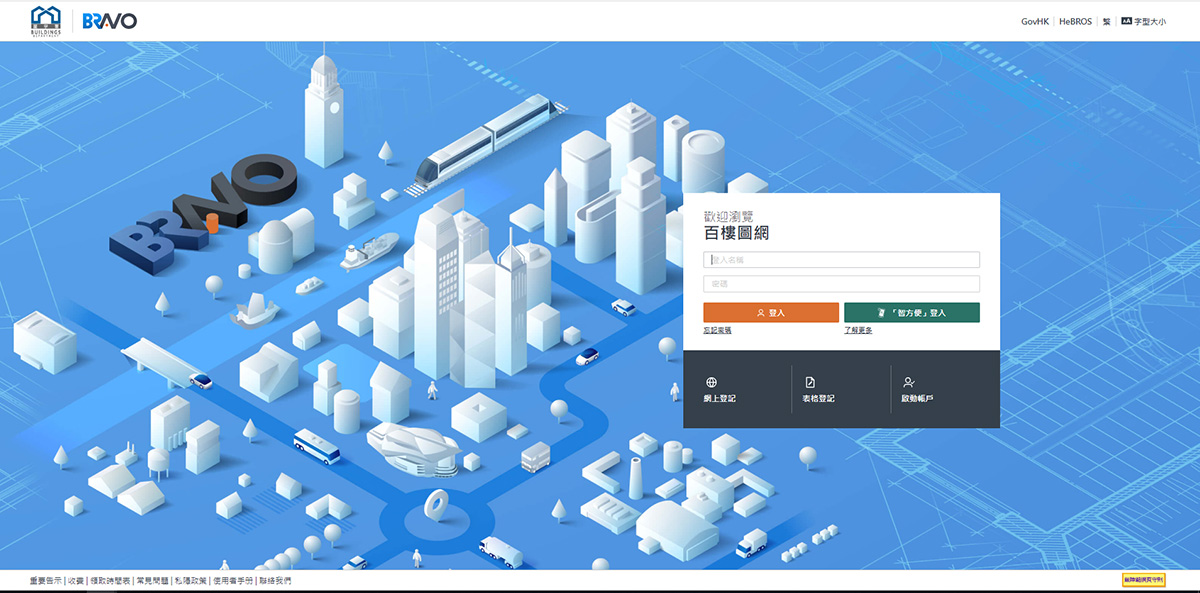Viewport: 1200px width, 593px height.
Task: Focus the login name (登入名稱) field
Action: [841, 260]
